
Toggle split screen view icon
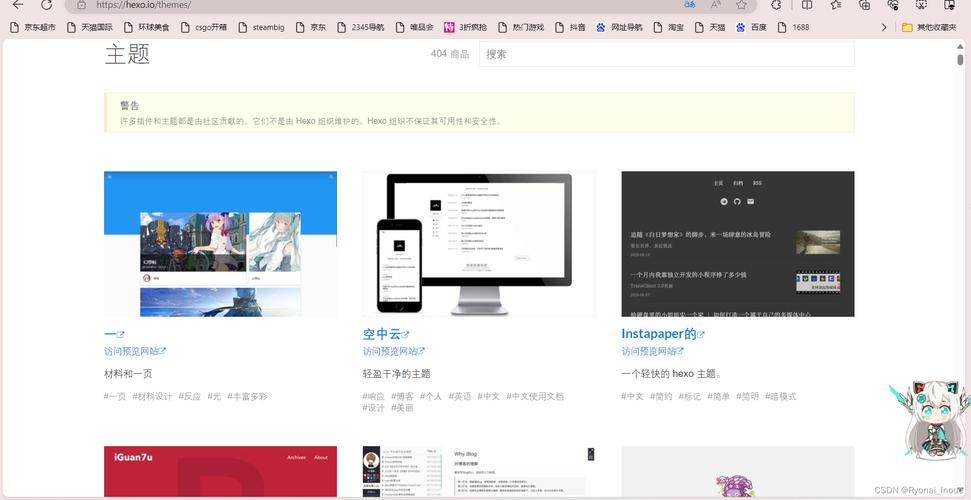[807, 4]
